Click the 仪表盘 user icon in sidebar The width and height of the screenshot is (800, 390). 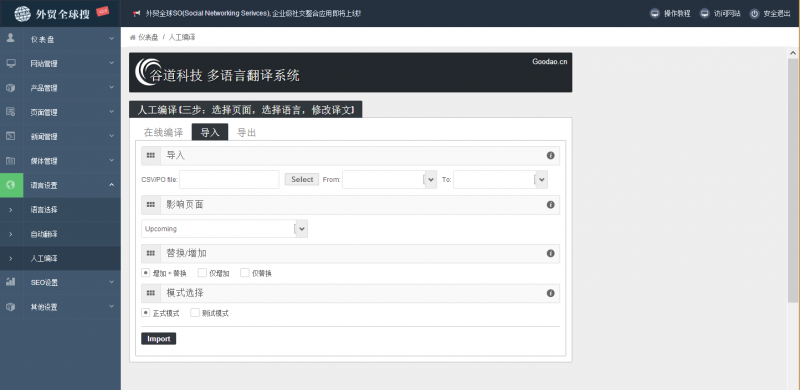coord(11,39)
